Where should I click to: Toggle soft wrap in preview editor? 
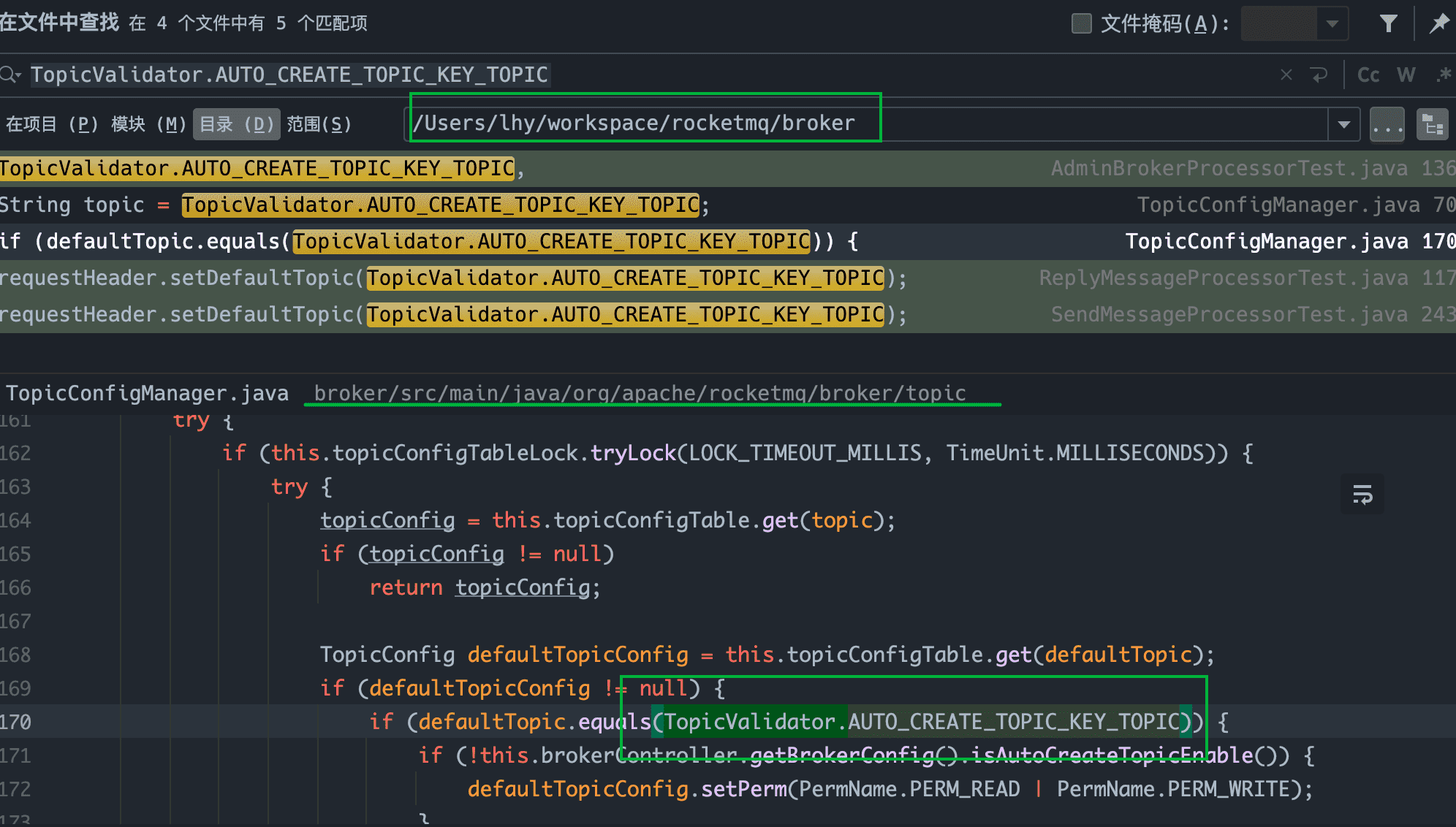(1362, 494)
